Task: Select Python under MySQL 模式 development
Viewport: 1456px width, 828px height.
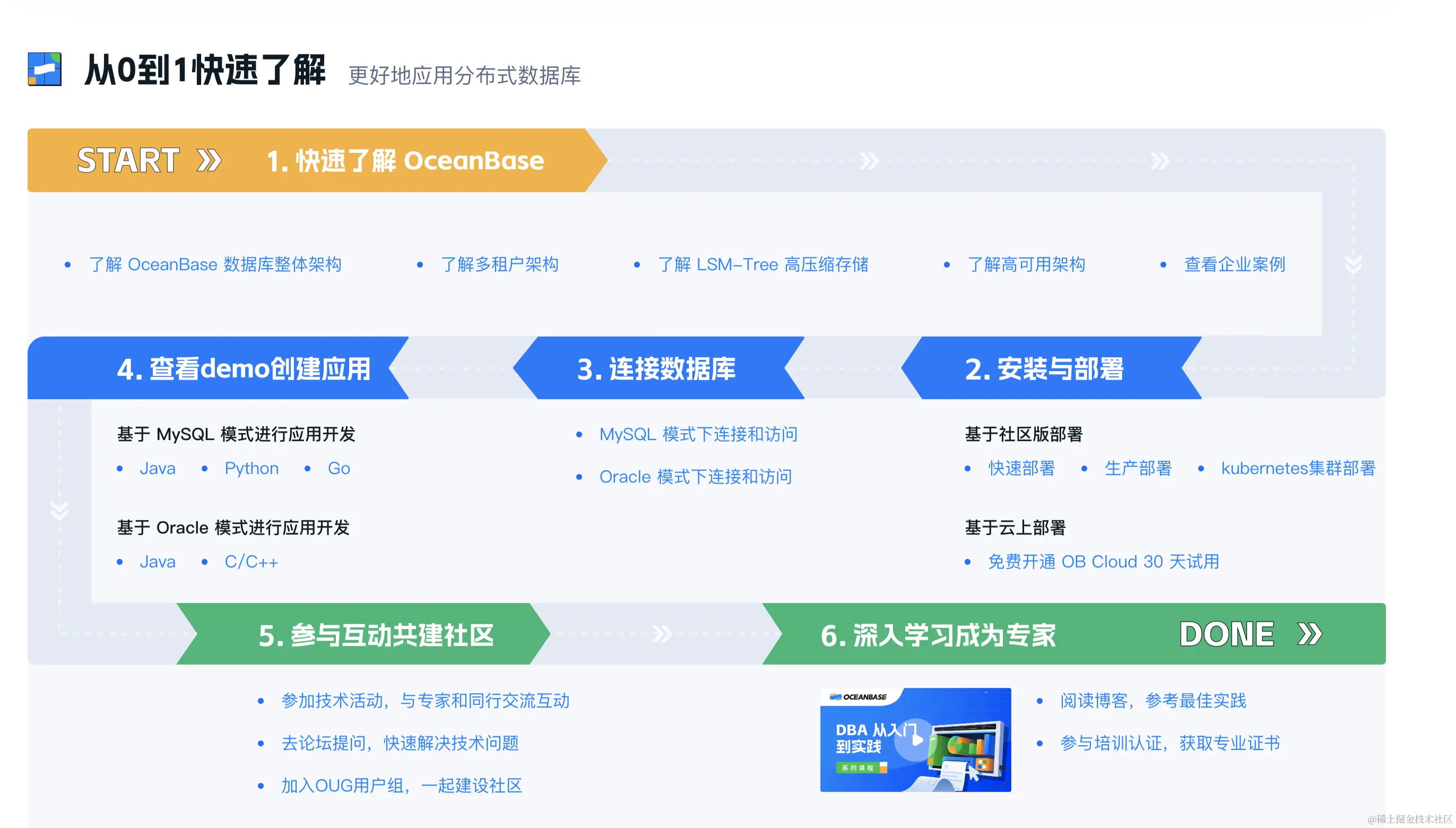Action: (252, 469)
